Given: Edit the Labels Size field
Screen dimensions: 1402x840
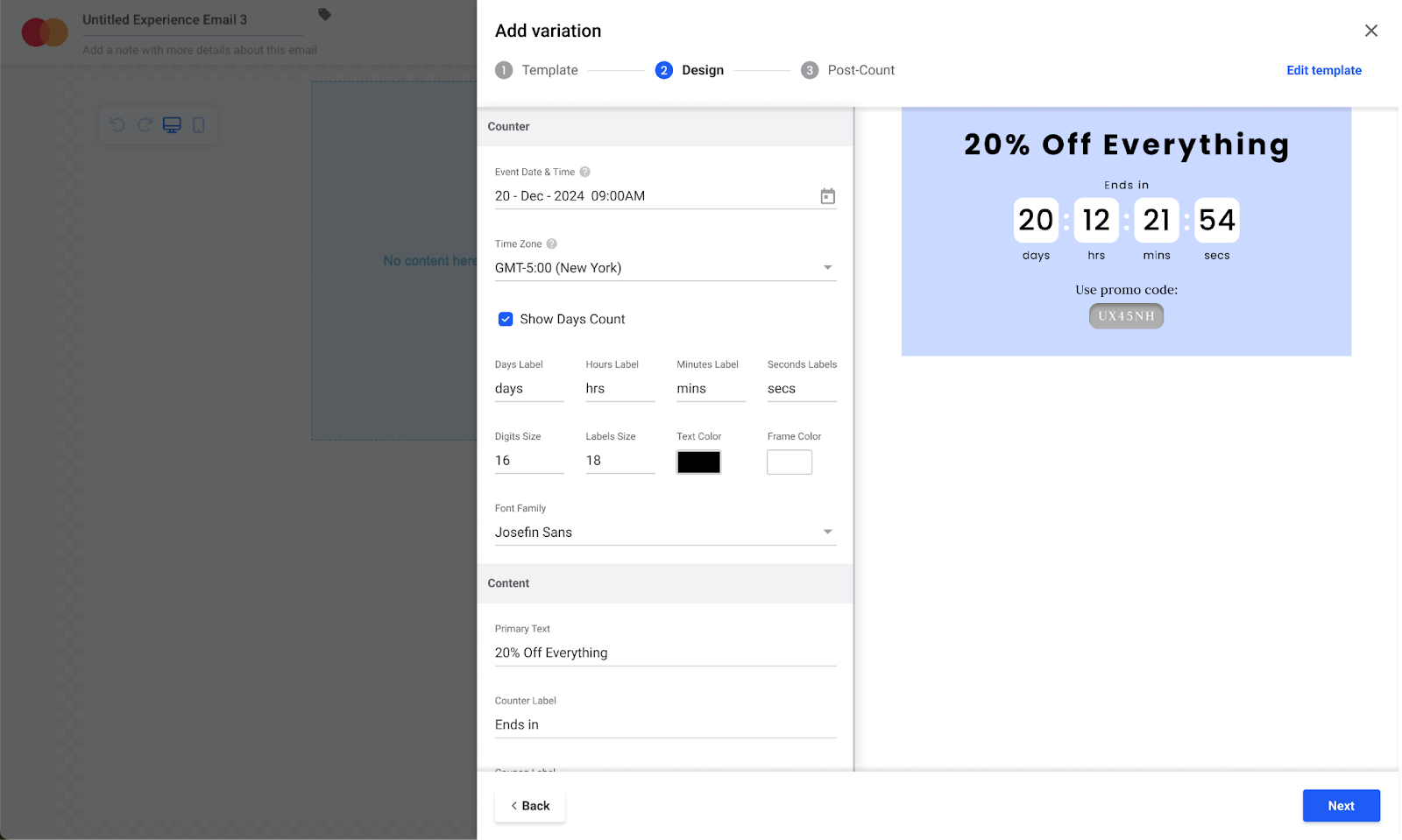Looking at the screenshot, I should tap(620, 461).
